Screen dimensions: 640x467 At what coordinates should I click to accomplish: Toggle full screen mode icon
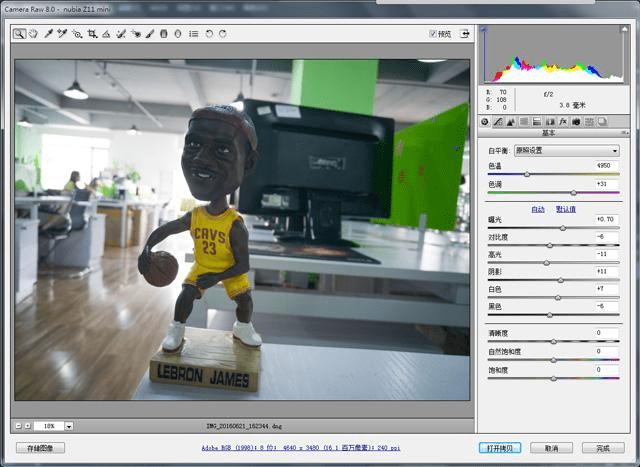(465, 34)
